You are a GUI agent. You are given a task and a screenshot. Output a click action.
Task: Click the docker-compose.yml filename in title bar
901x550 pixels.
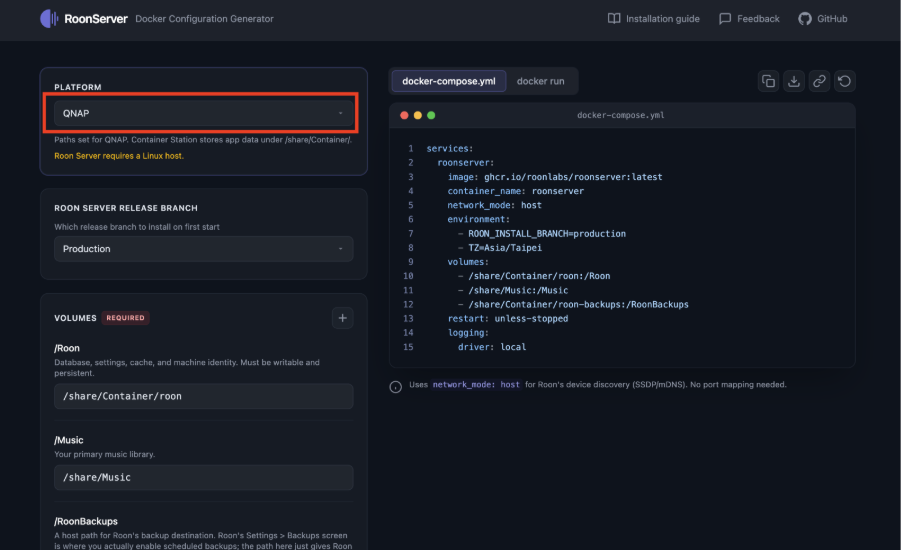tap(621, 115)
